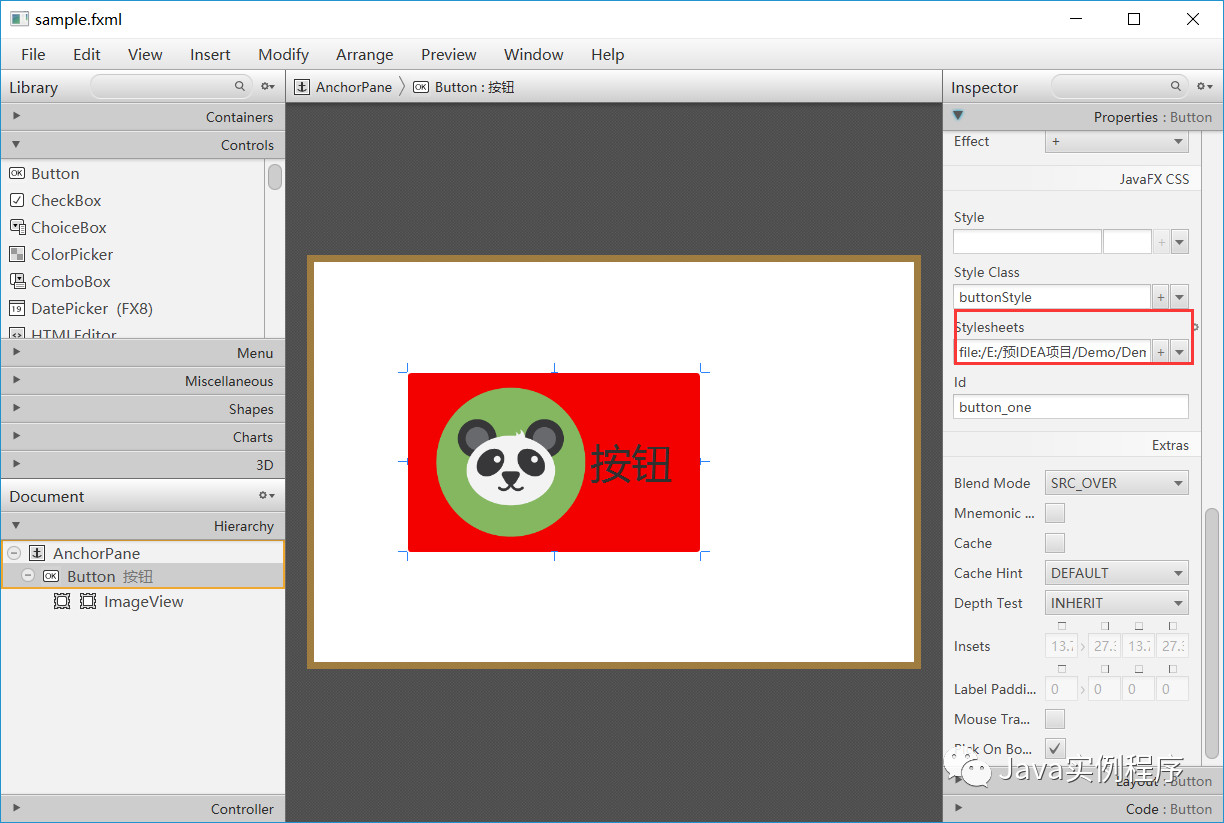Open the Inspector panel settings gear
The height and width of the screenshot is (823, 1224).
coord(1203,87)
